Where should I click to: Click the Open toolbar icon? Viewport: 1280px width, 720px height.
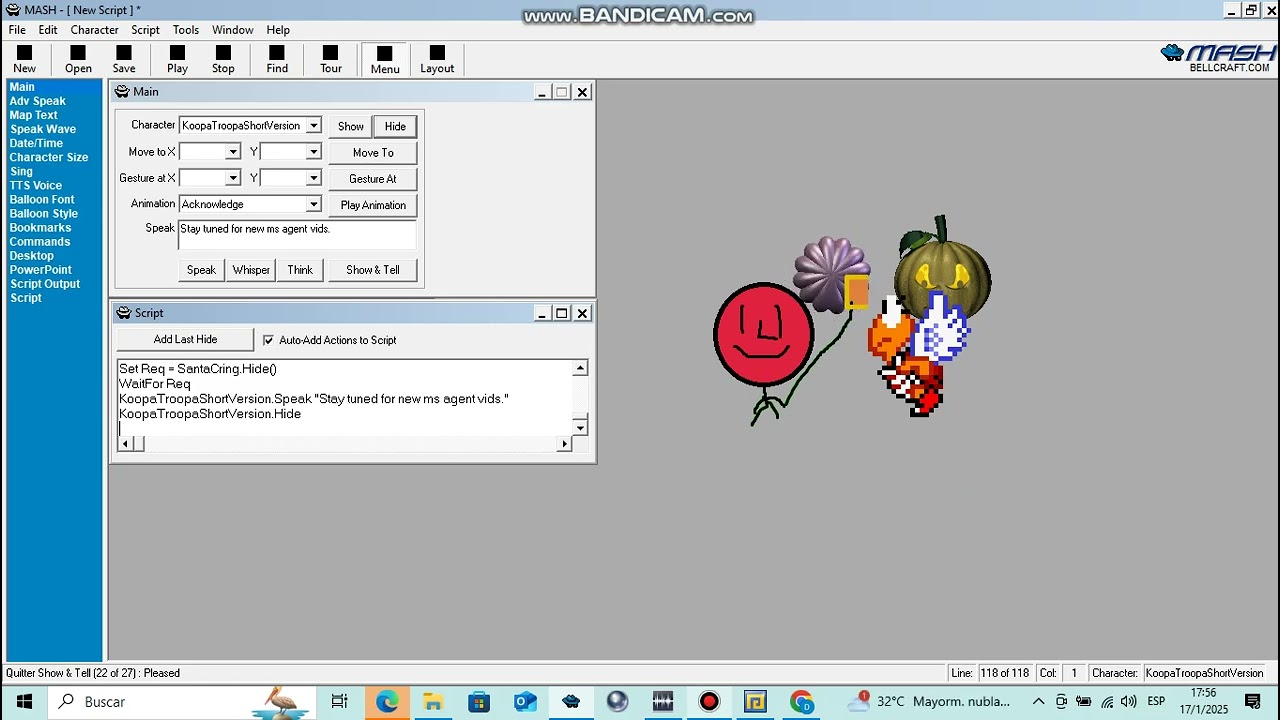(x=78, y=59)
